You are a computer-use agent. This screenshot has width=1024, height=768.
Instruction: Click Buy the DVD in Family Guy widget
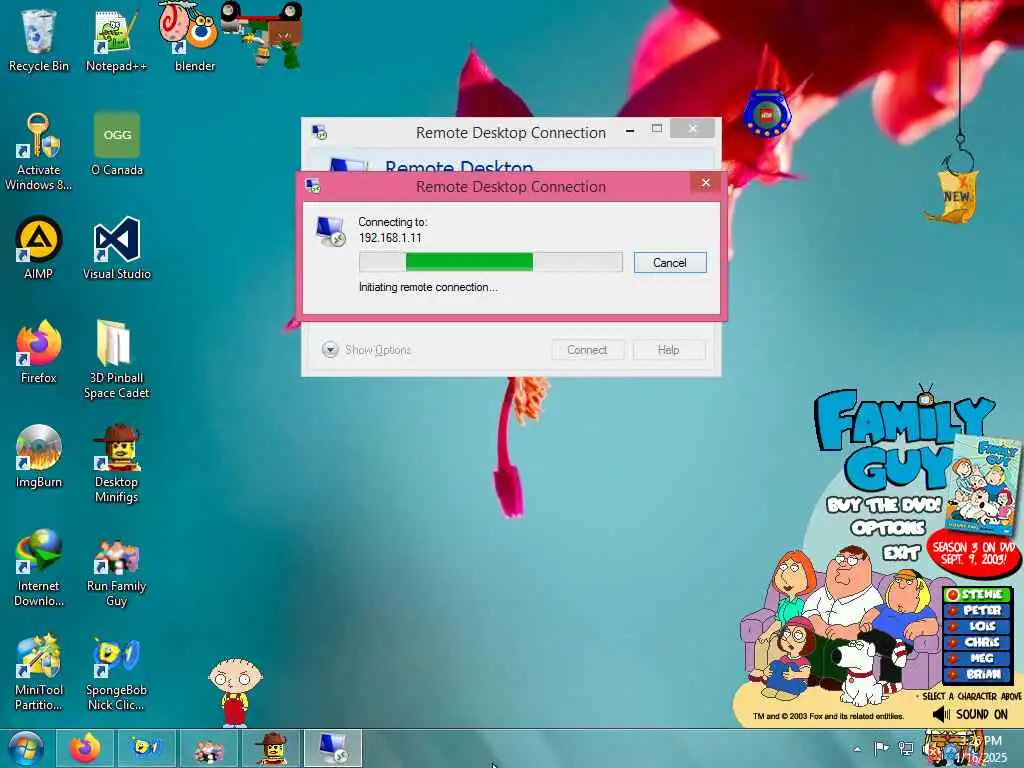coord(884,505)
